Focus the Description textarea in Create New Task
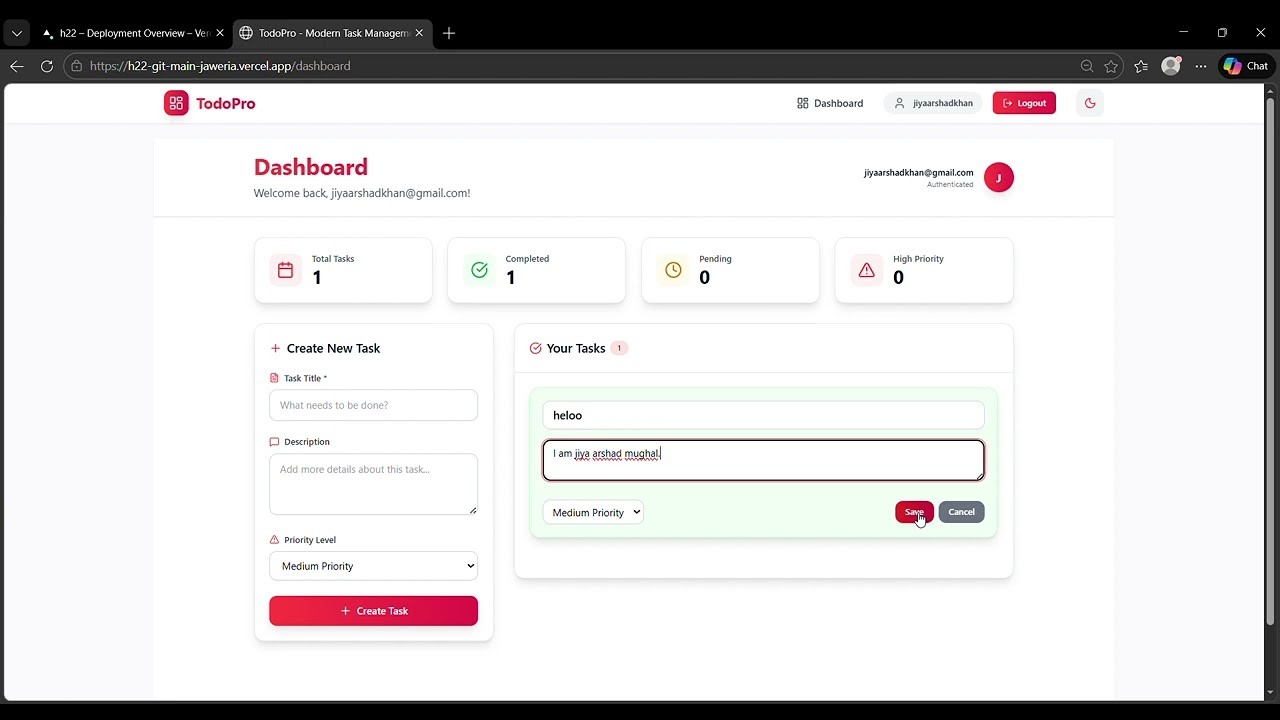The image size is (1280, 720). (373, 484)
